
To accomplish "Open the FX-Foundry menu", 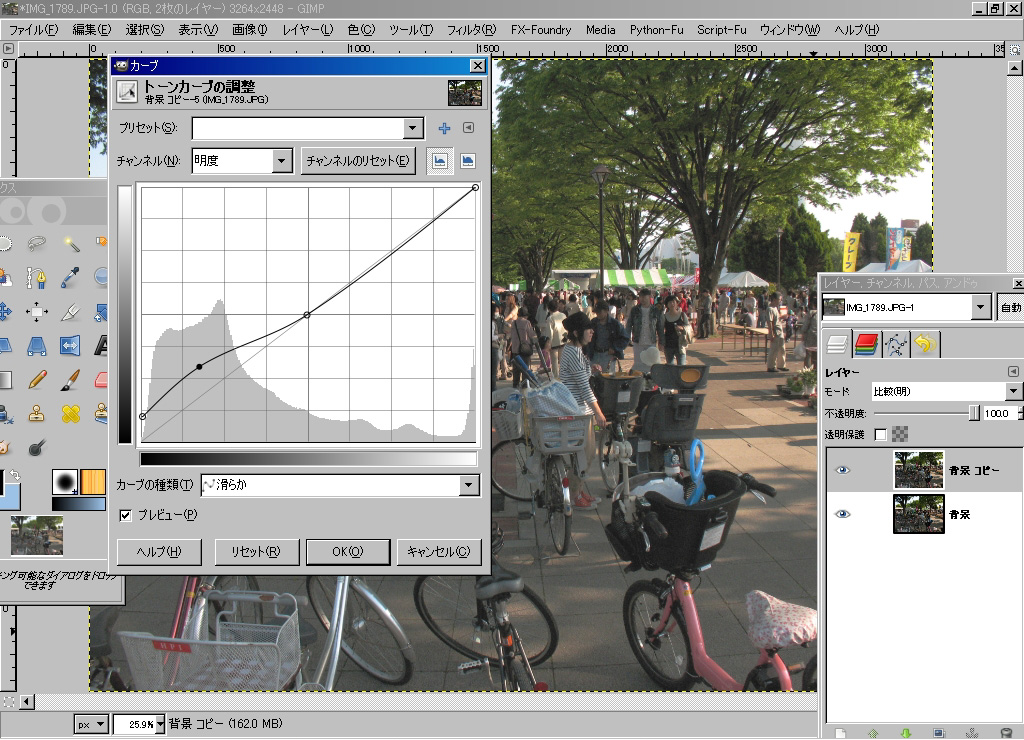I will 541,30.
